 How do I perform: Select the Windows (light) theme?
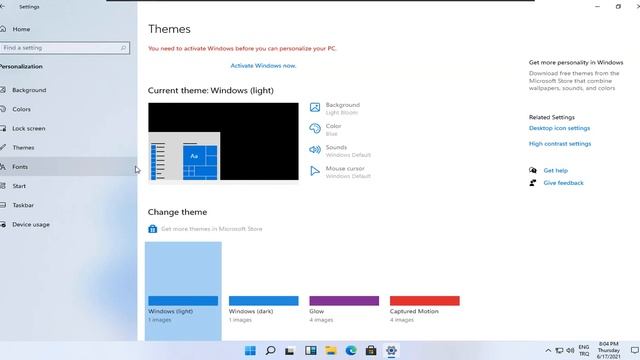tap(183, 291)
